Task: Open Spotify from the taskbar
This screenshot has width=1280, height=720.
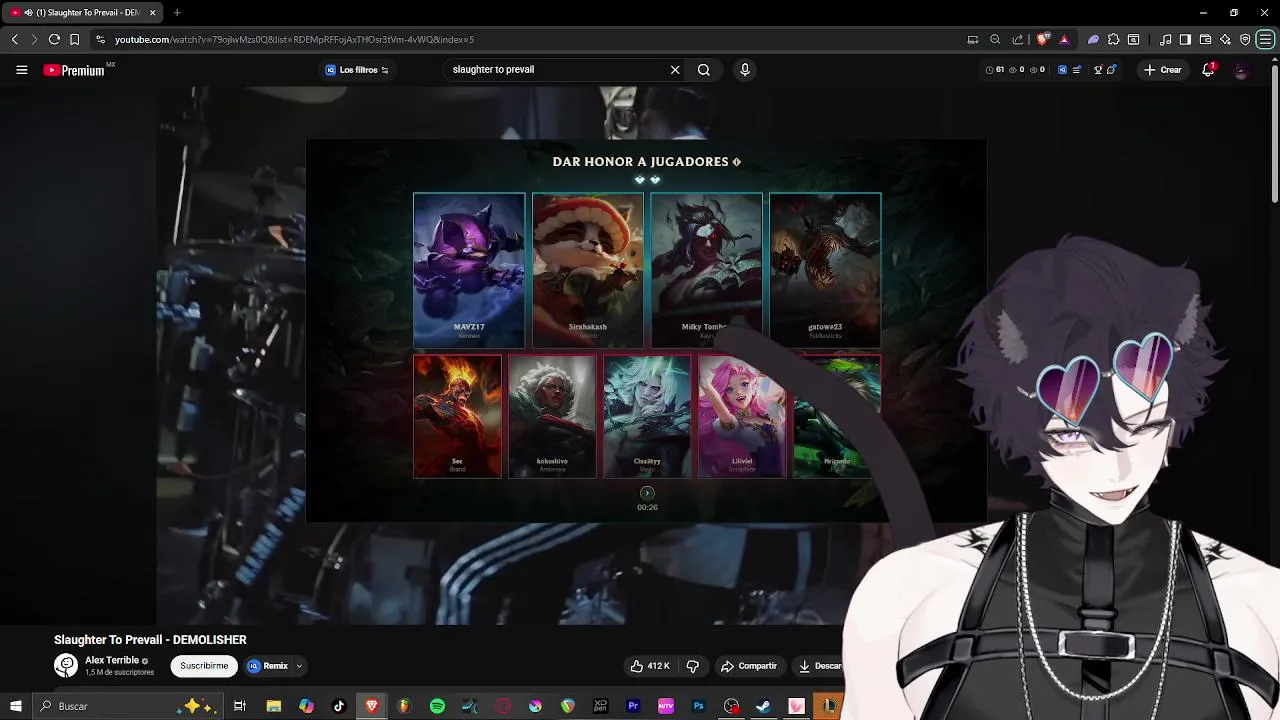Action: click(x=437, y=706)
